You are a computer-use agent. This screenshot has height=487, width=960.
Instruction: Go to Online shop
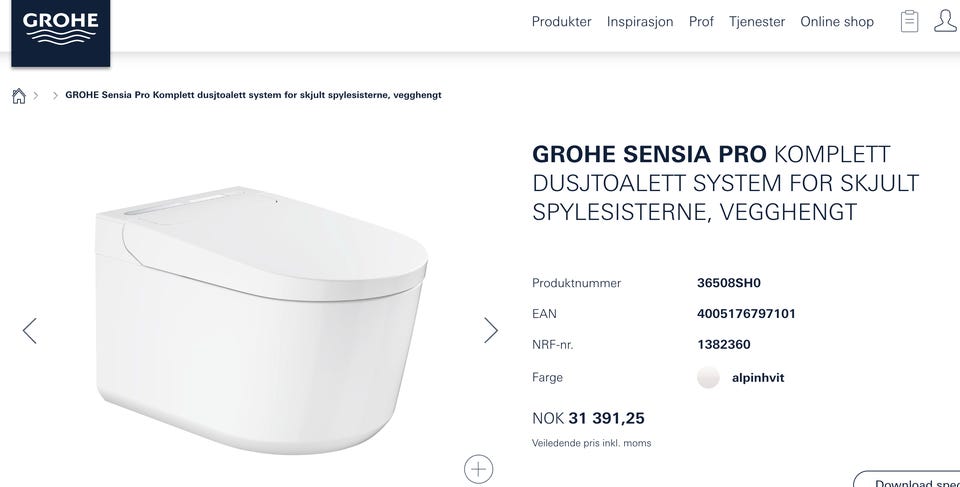837,21
